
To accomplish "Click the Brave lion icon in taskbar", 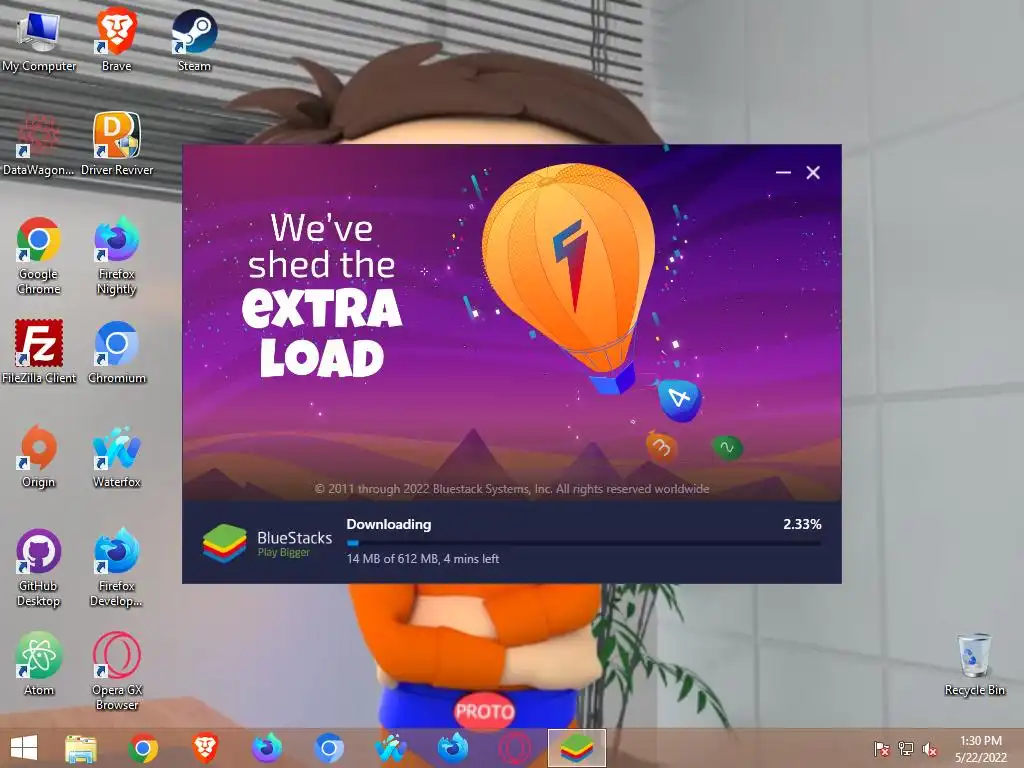I will tap(205, 748).
